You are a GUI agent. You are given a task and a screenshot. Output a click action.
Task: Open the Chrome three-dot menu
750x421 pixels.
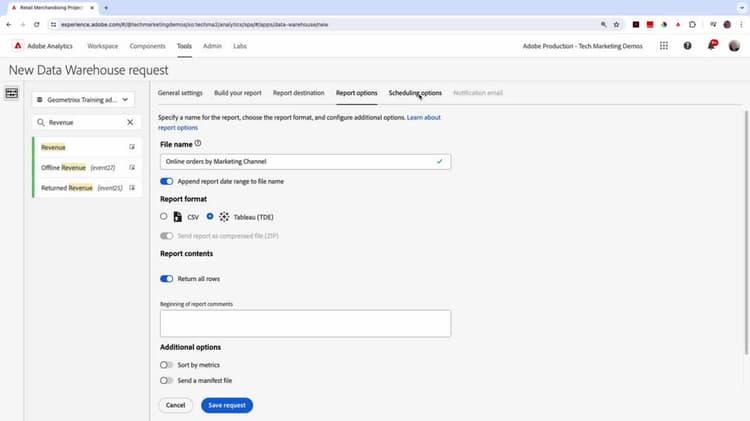[741, 24]
